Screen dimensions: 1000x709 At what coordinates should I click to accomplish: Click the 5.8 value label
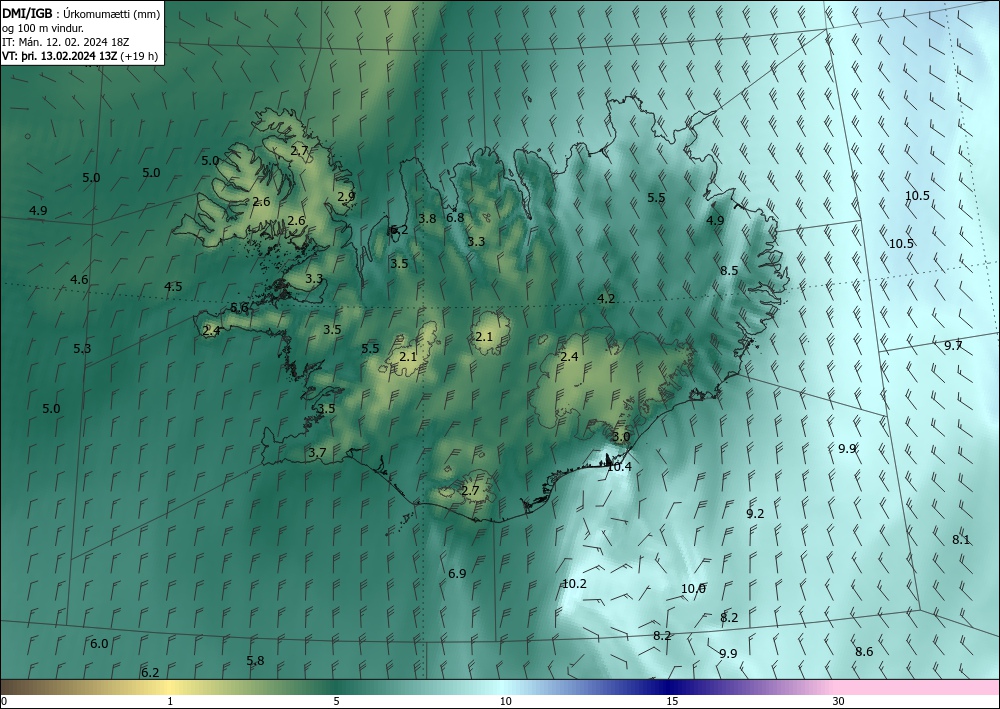pyautogui.click(x=255, y=661)
